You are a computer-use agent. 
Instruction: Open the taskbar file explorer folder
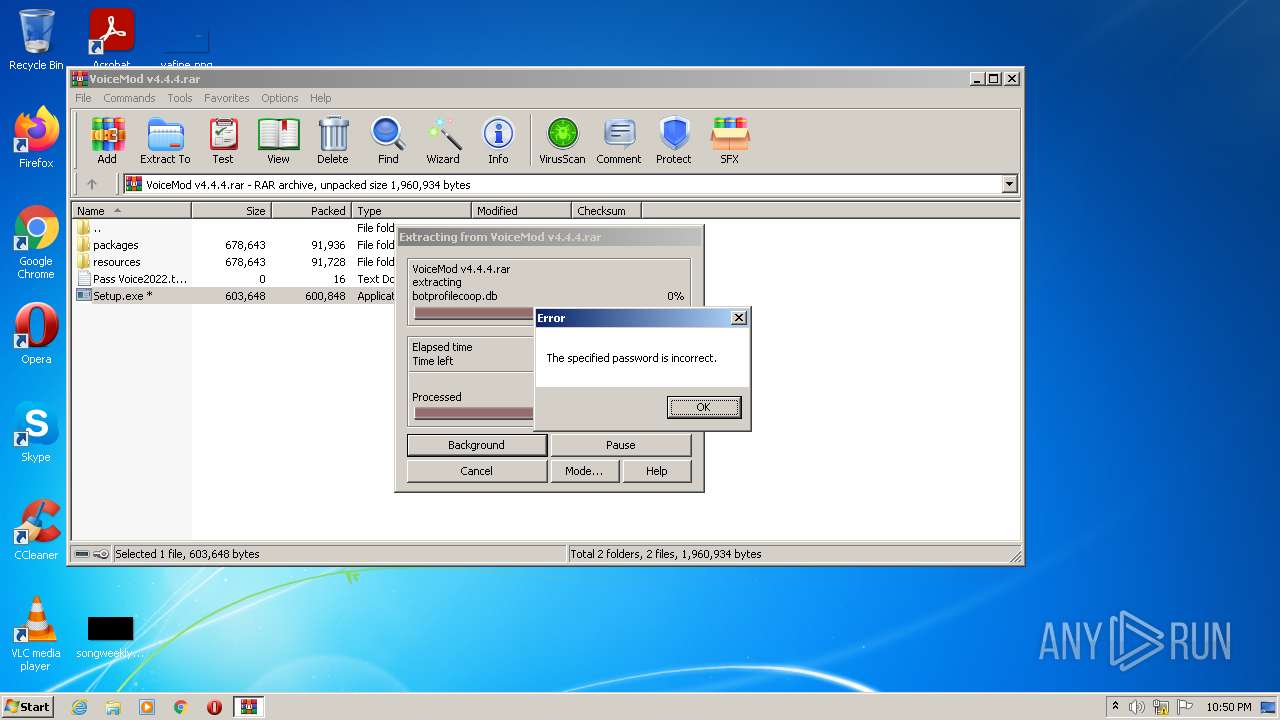[x=113, y=707]
